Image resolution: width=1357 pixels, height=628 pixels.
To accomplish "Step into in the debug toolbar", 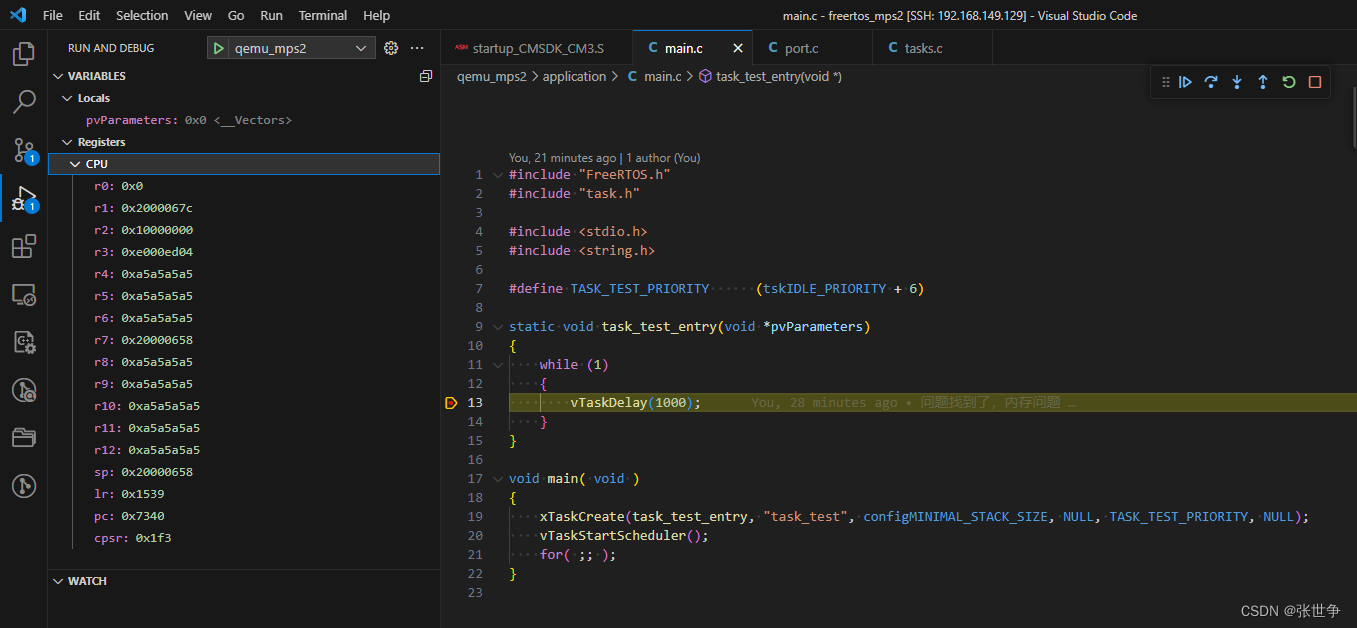I will pyautogui.click(x=1237, y=82).
